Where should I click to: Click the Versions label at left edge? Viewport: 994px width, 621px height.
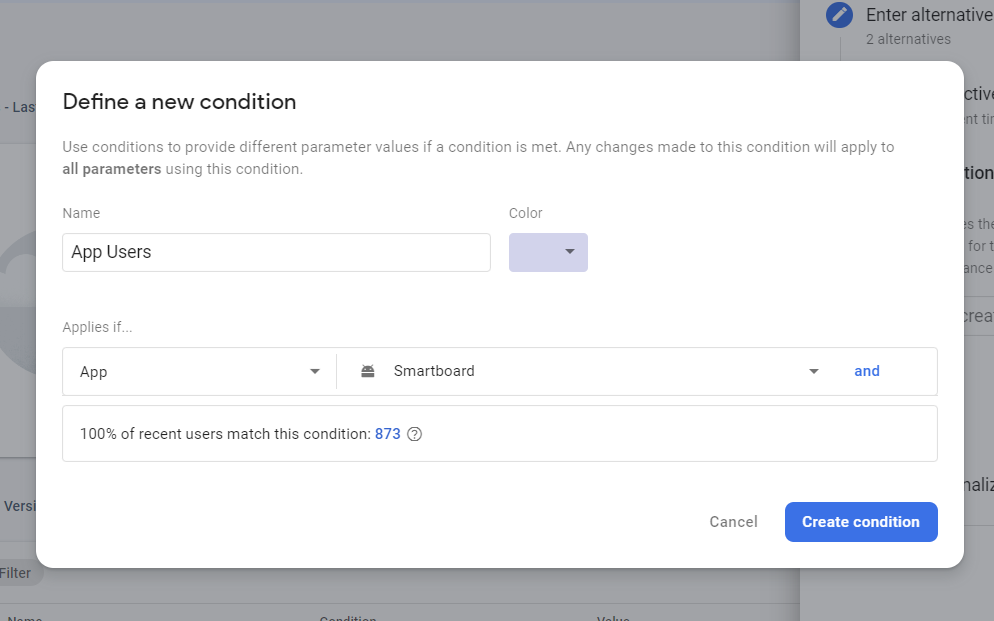tap(22, 506)
